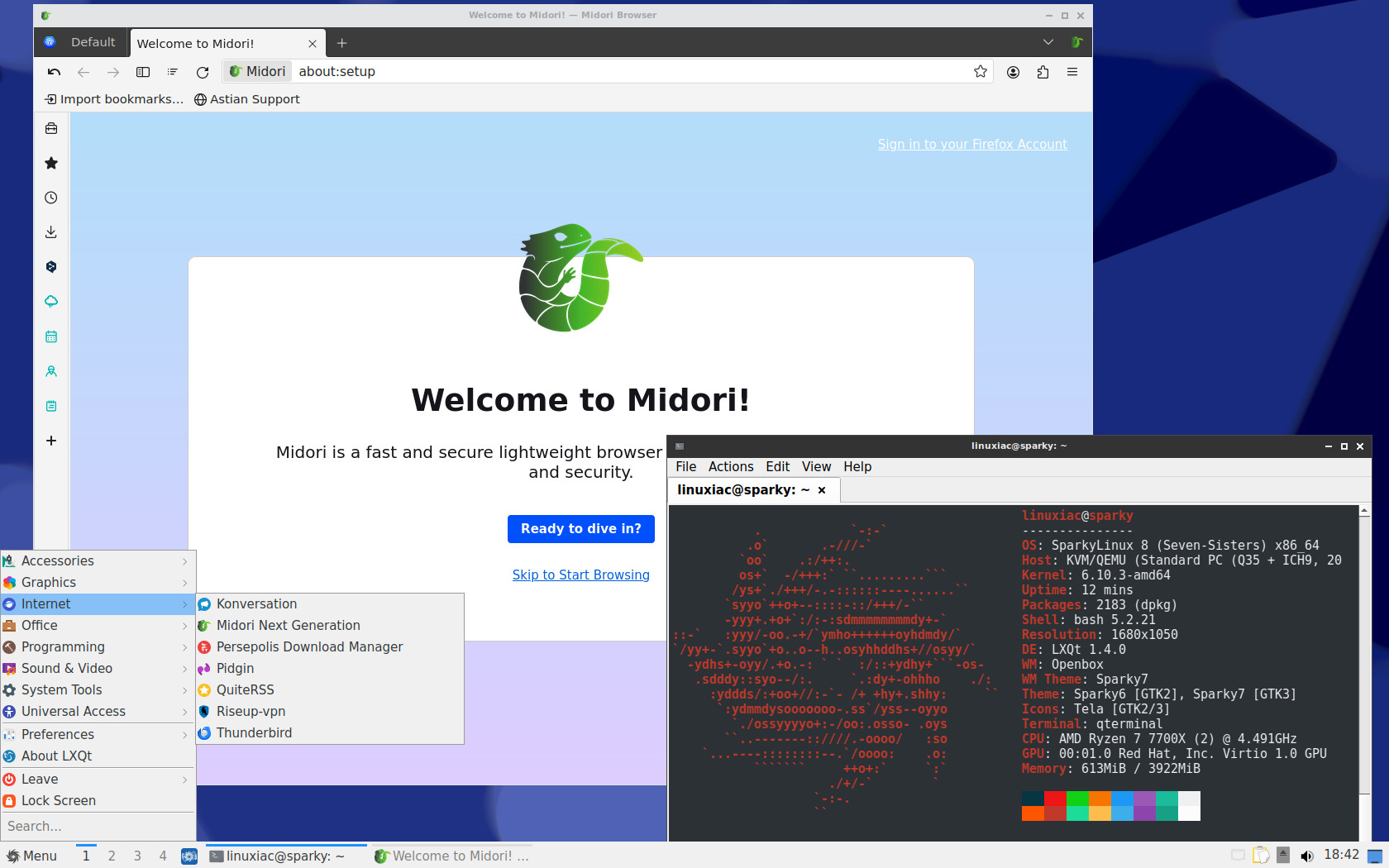Launch QuiteRSS from Internet submenu

point(330,690)
